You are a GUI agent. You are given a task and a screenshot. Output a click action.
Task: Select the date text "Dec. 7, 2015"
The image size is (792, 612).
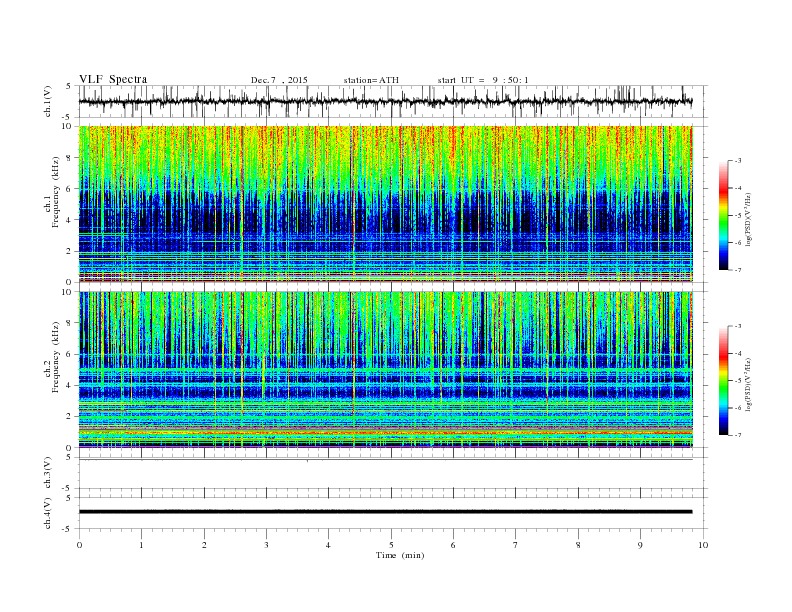coord(279,80)
